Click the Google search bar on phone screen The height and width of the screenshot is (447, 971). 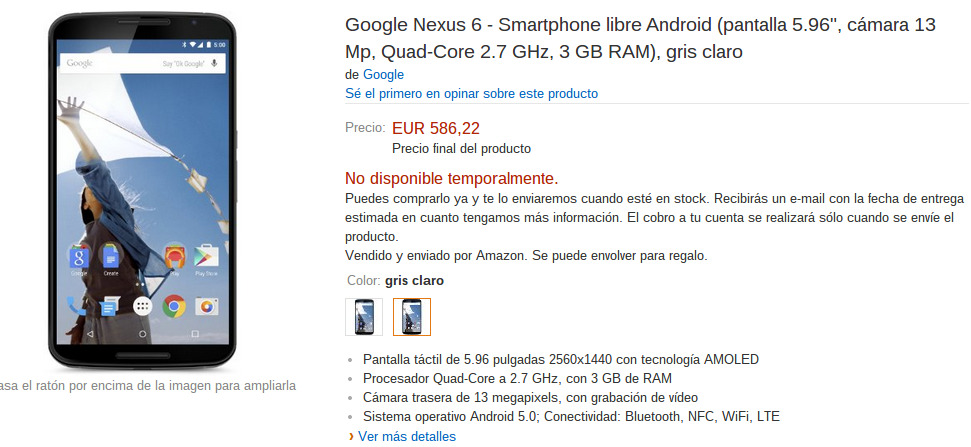pyautogui.click(x=142, y=63)
